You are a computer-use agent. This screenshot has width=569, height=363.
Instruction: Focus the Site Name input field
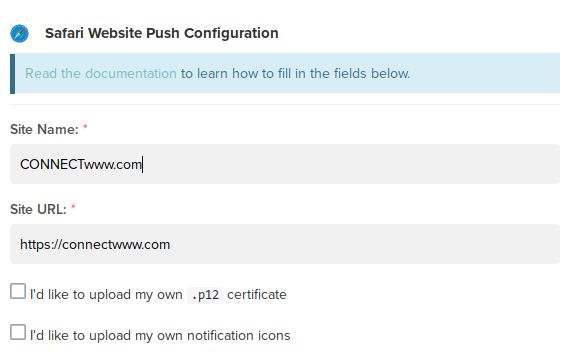click(284, 164)
